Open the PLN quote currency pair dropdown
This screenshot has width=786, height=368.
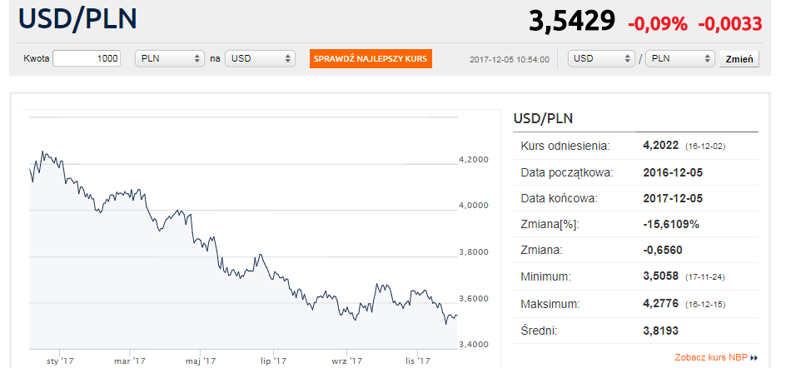(x=680, y=59)
